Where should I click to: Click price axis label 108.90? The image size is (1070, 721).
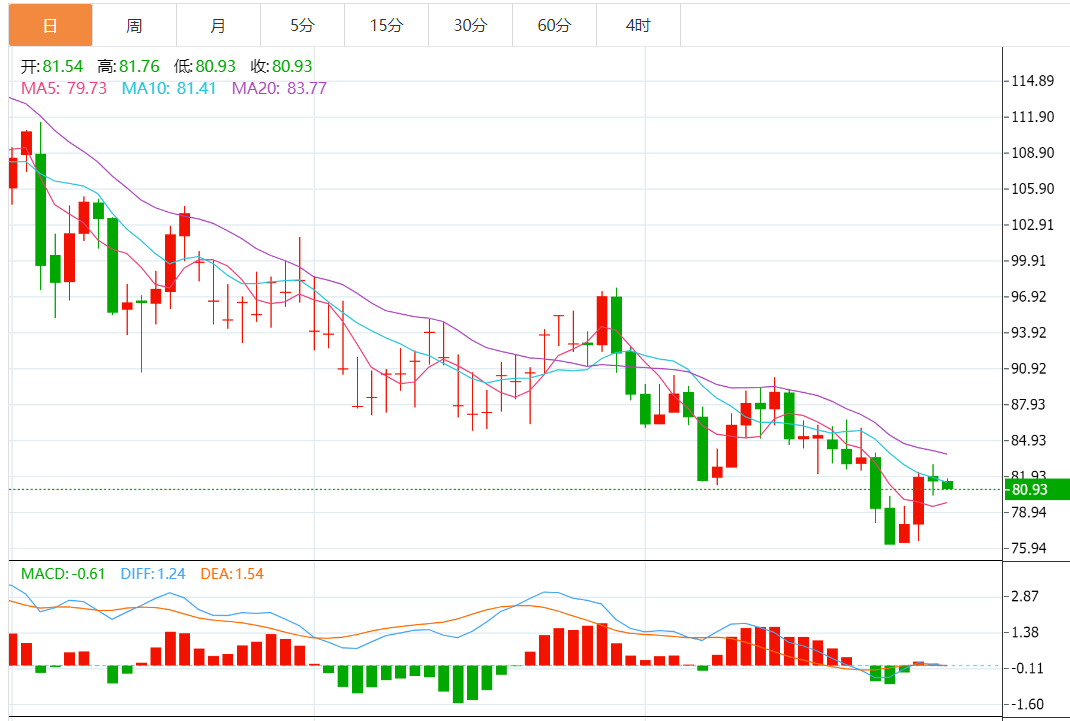pyautogui.click(x=1032, y=153)
